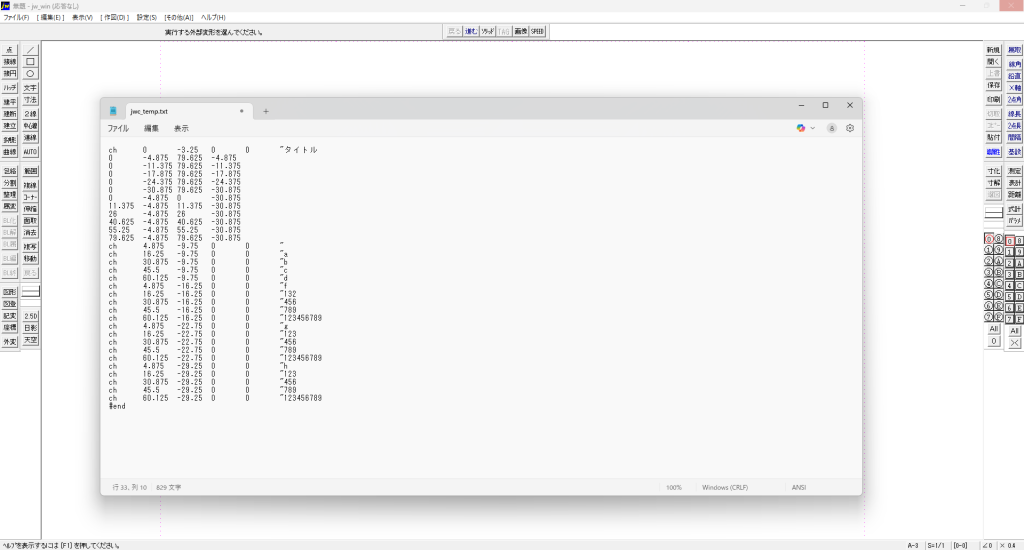Click 保存 save button

click(x=993, y=85)
